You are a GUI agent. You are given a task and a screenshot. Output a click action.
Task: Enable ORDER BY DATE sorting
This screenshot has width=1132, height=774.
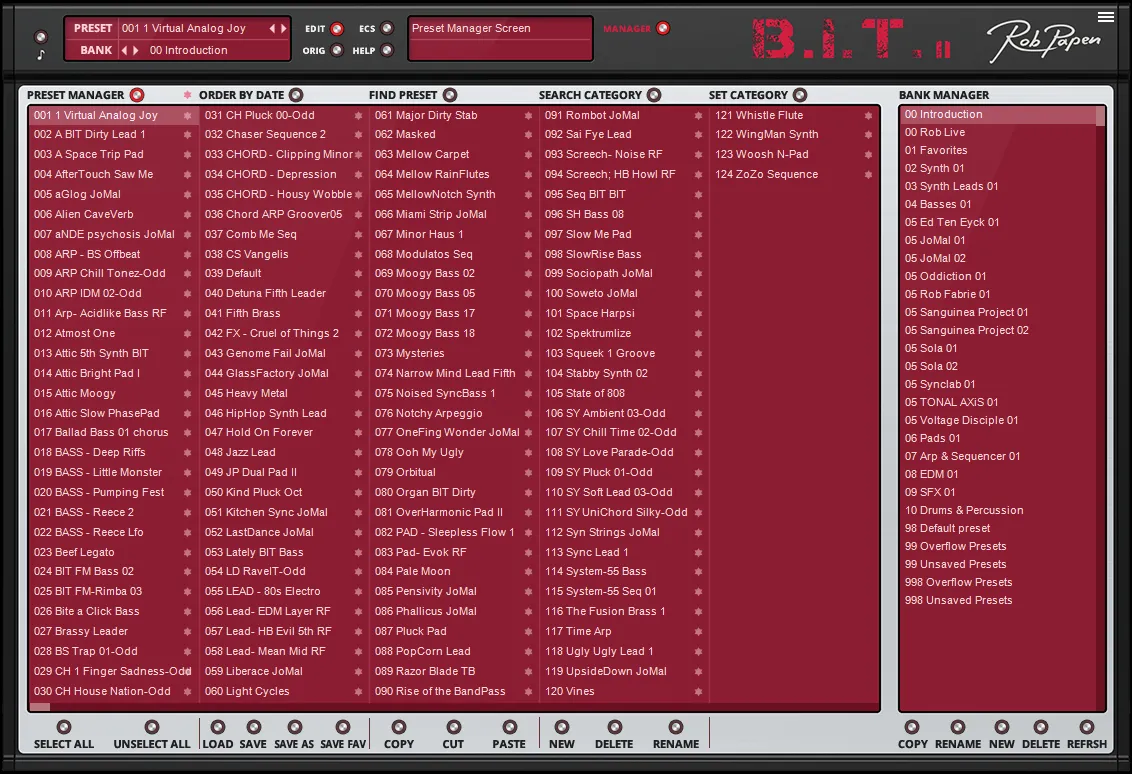pyautogui.click(x=296, y=95)
